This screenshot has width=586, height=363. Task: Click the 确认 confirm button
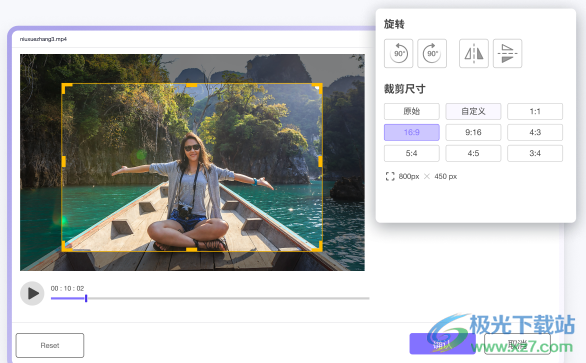tap(442, 344)
